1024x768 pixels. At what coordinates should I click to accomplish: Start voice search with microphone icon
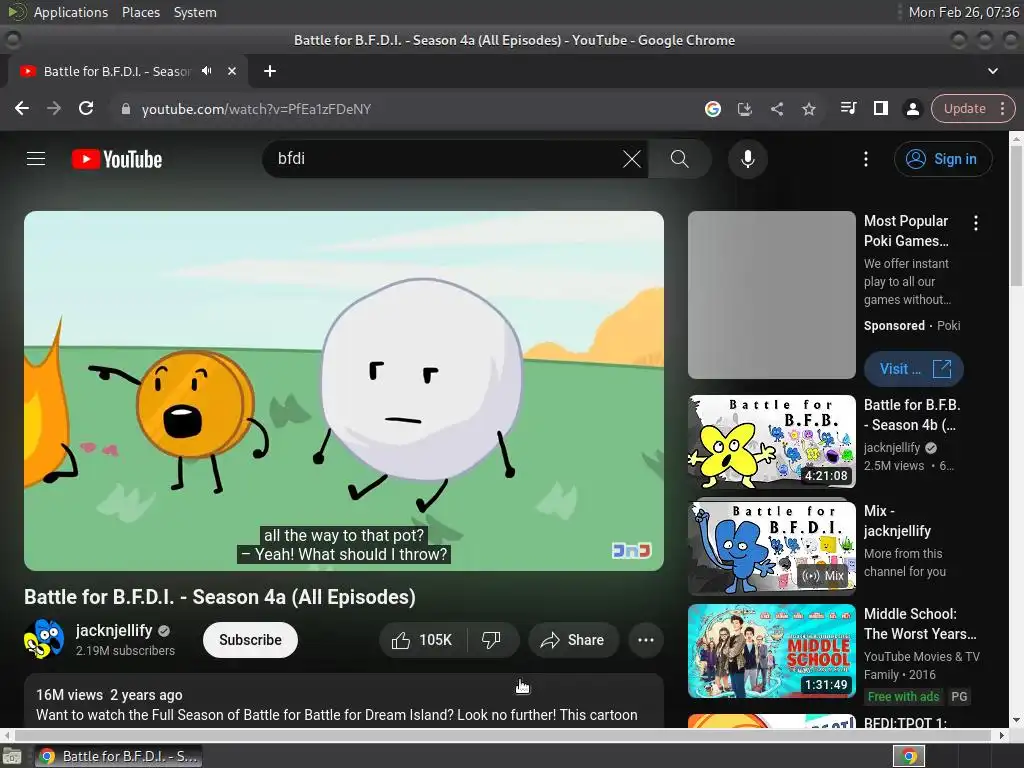[748, 159]
